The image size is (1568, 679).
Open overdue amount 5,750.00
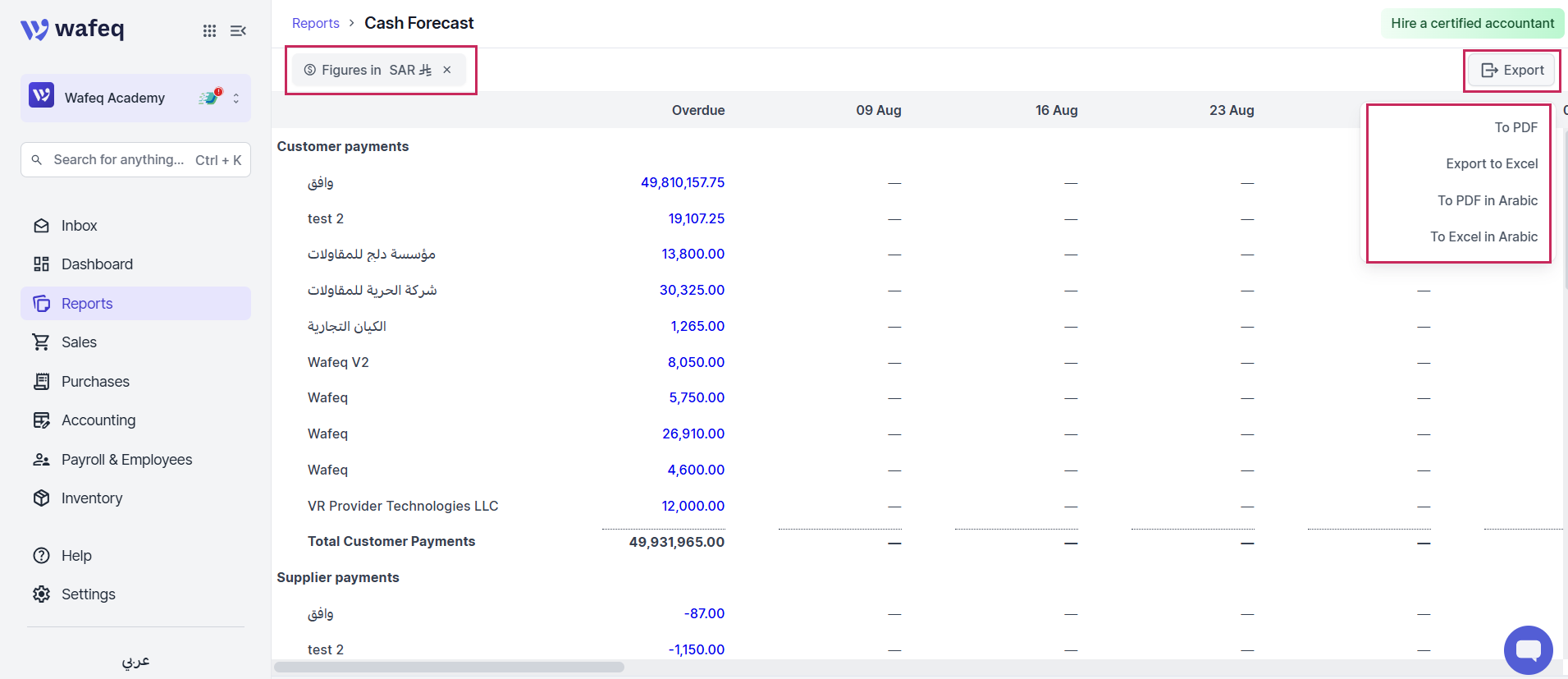click(x=697, y=397)
